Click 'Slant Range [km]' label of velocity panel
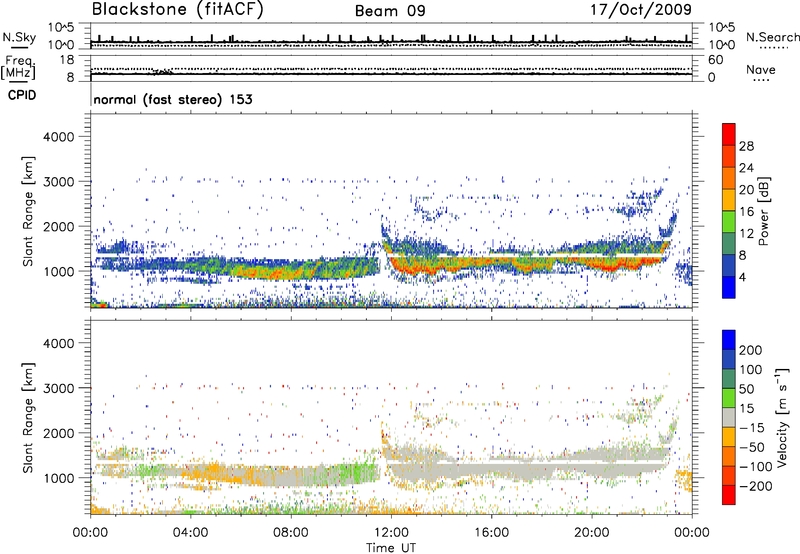The image size is (800, 554). click(x=28, y=418)
